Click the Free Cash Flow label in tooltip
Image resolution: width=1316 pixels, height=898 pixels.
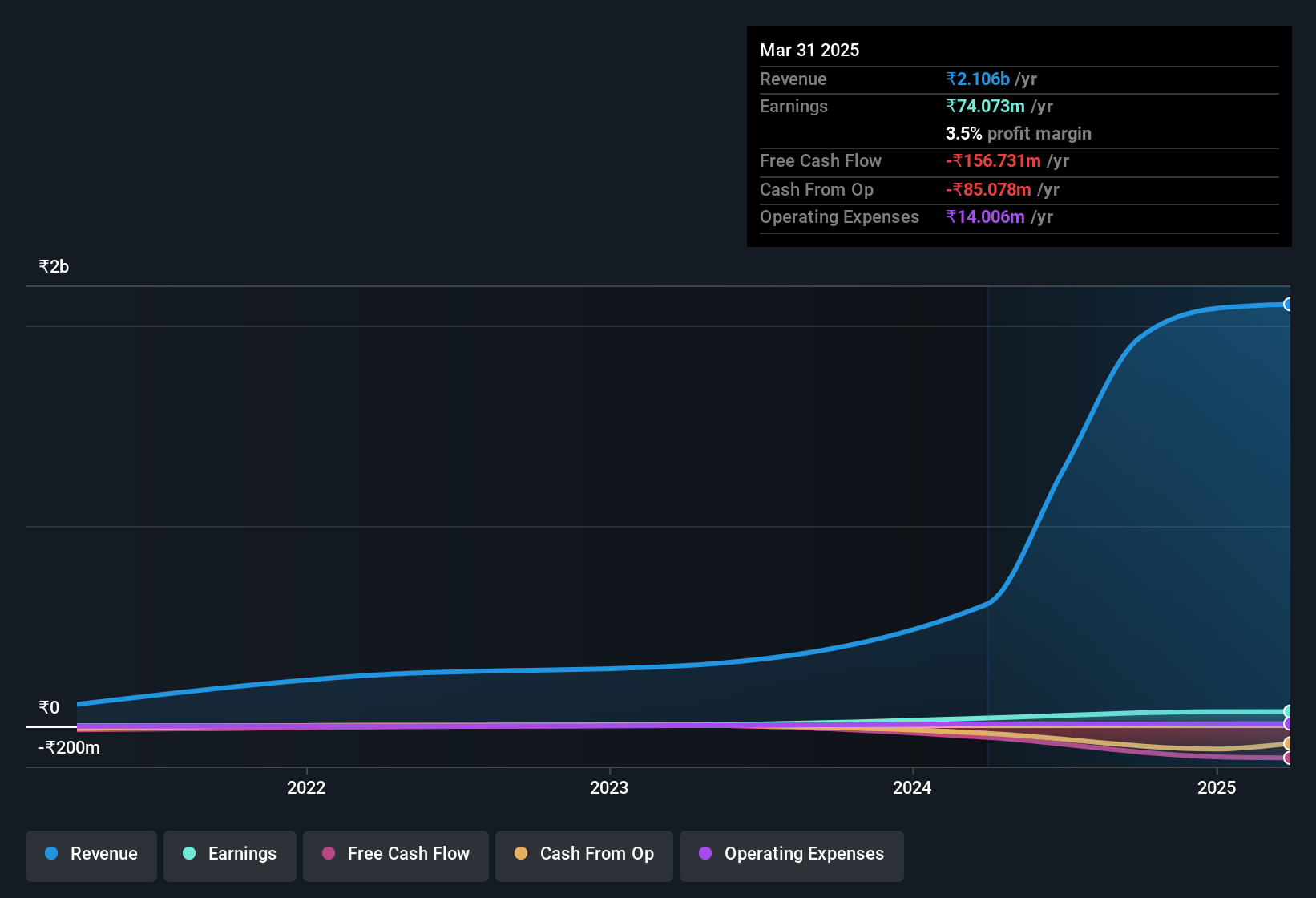pyautogui.click(x=821, y=161)
